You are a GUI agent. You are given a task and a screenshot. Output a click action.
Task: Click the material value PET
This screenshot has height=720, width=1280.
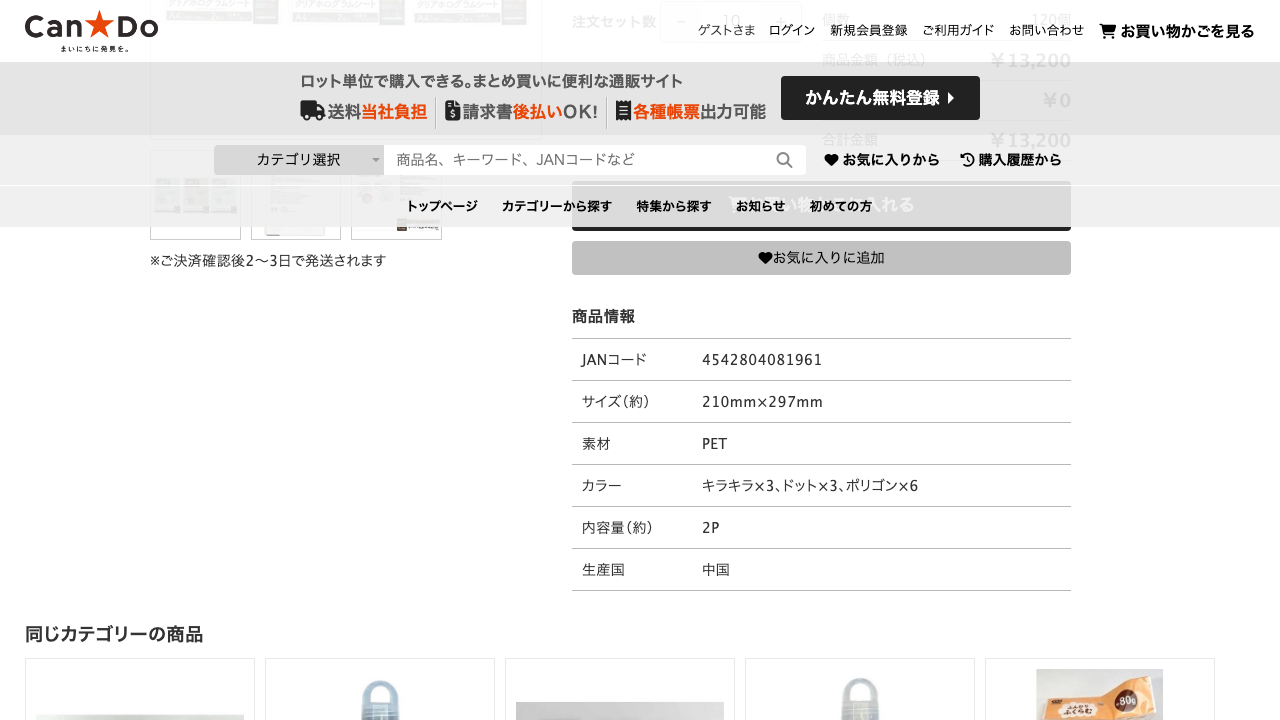pyautogui.click(x=714, y=444)
